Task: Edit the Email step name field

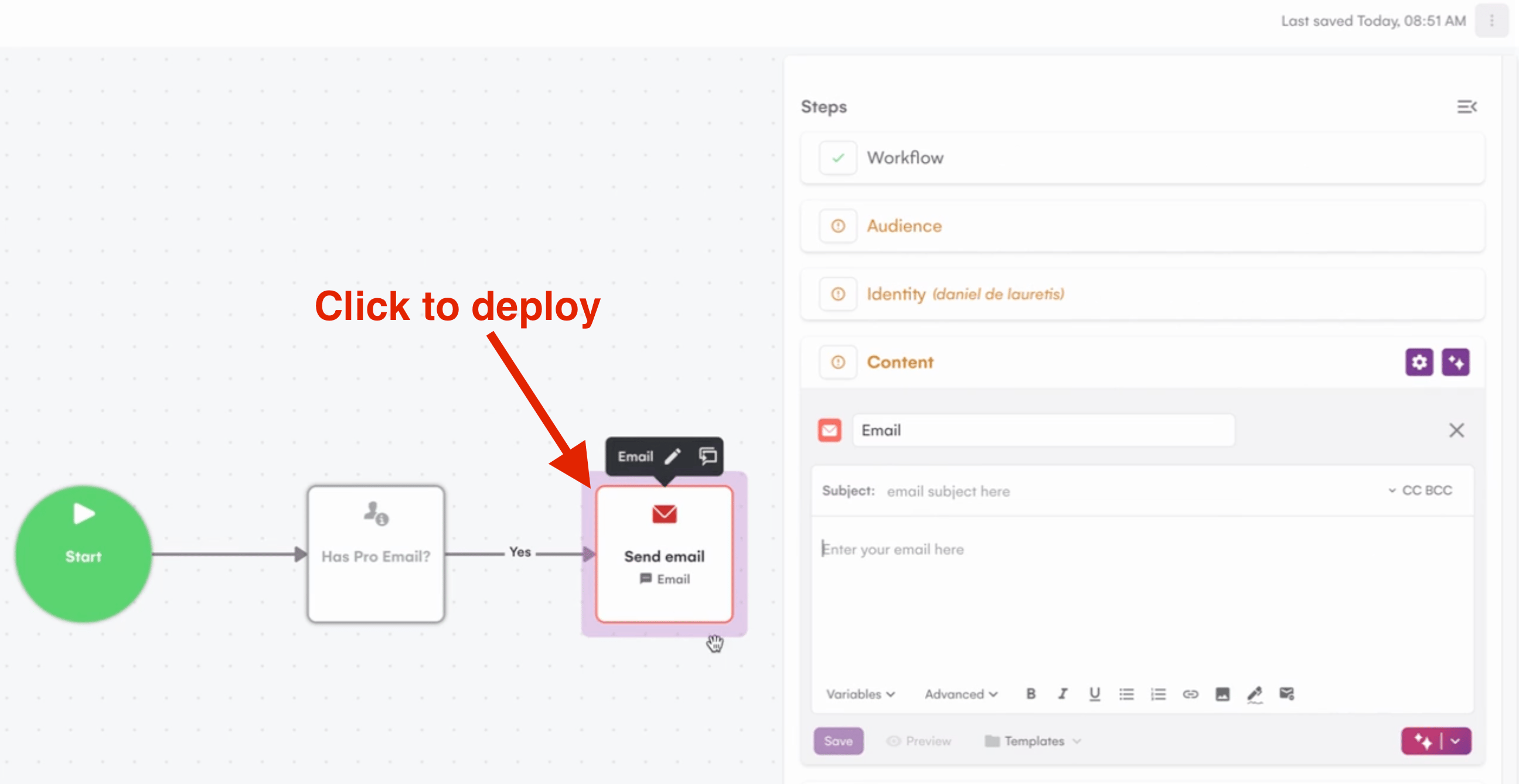Action: click(1043, 430)
